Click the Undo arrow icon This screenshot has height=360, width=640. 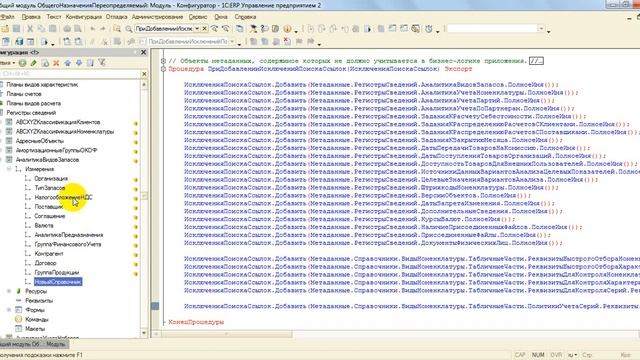(93, 29)
